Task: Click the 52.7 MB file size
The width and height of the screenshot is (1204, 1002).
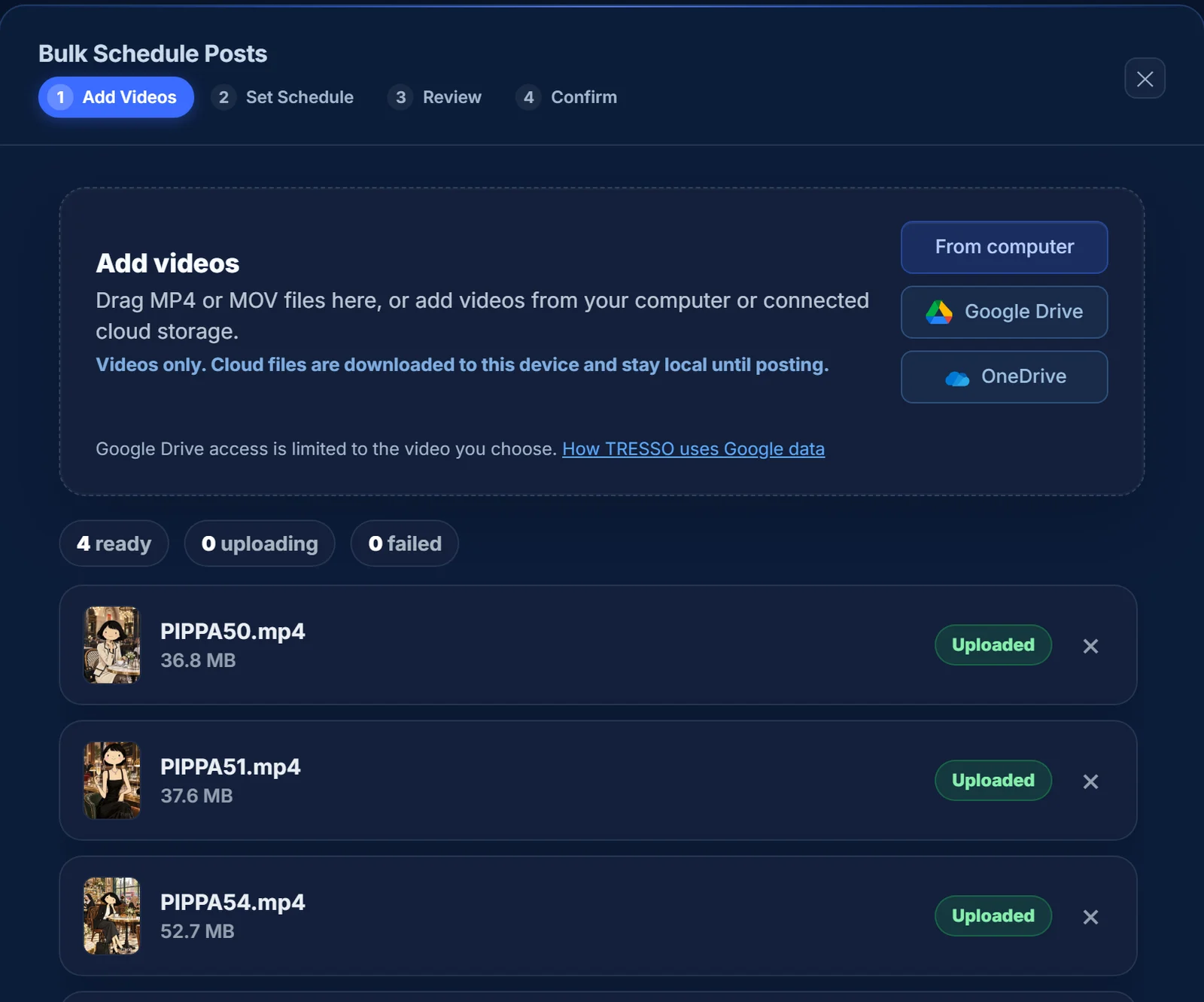Action: pyautogui.click(x=197, y=931)
